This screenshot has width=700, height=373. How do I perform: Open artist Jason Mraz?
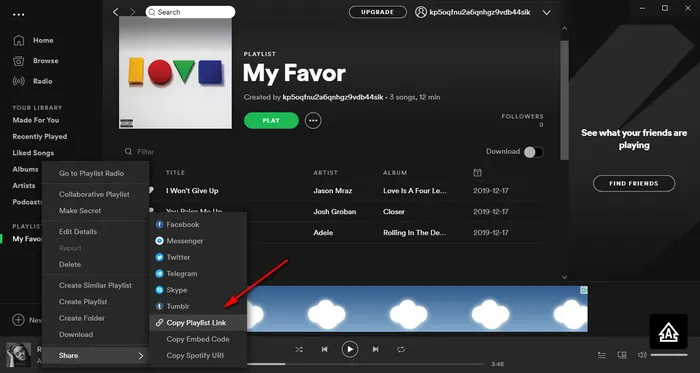[333, 191]
